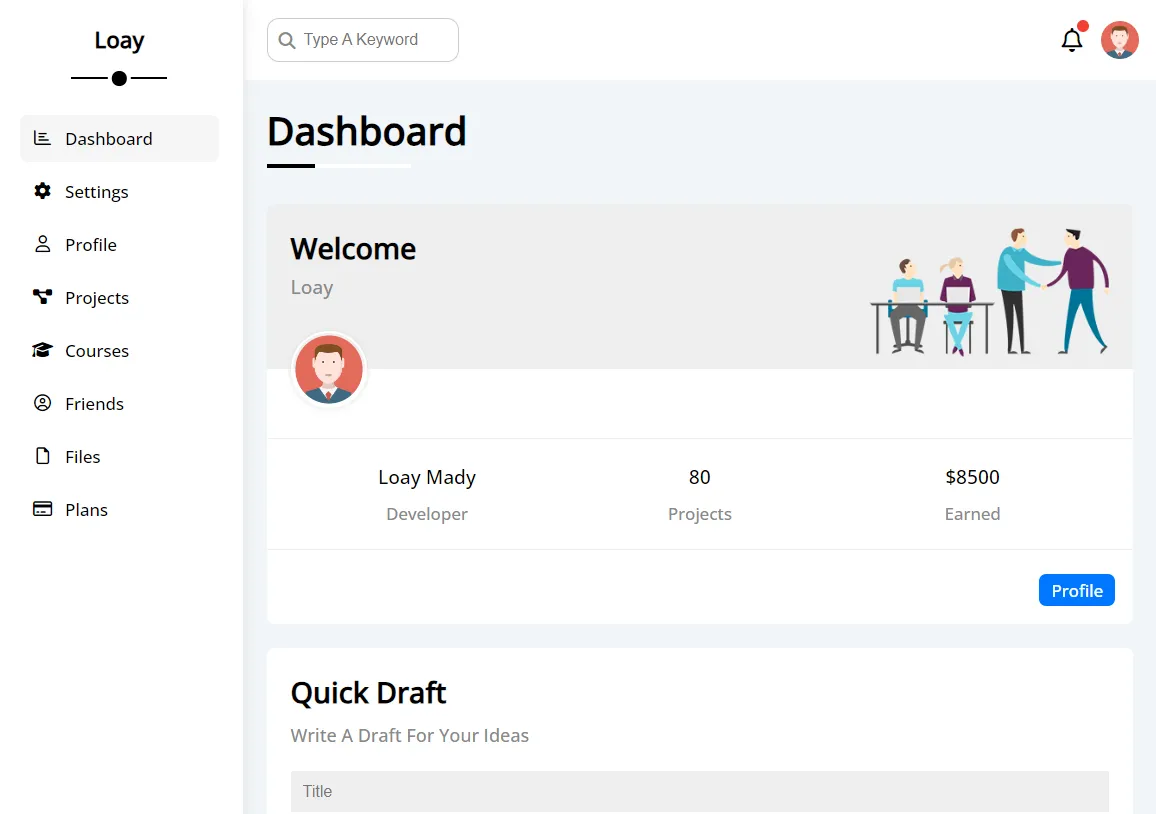Click the Profile person icon
This screenshot has width=1156, height=814.
[42, 244]
